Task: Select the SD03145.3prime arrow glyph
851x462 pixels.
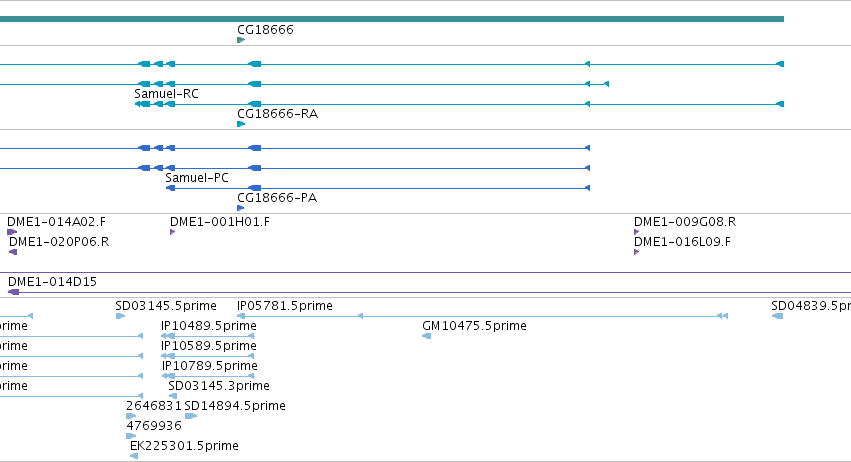Action: tap(173, 396)
